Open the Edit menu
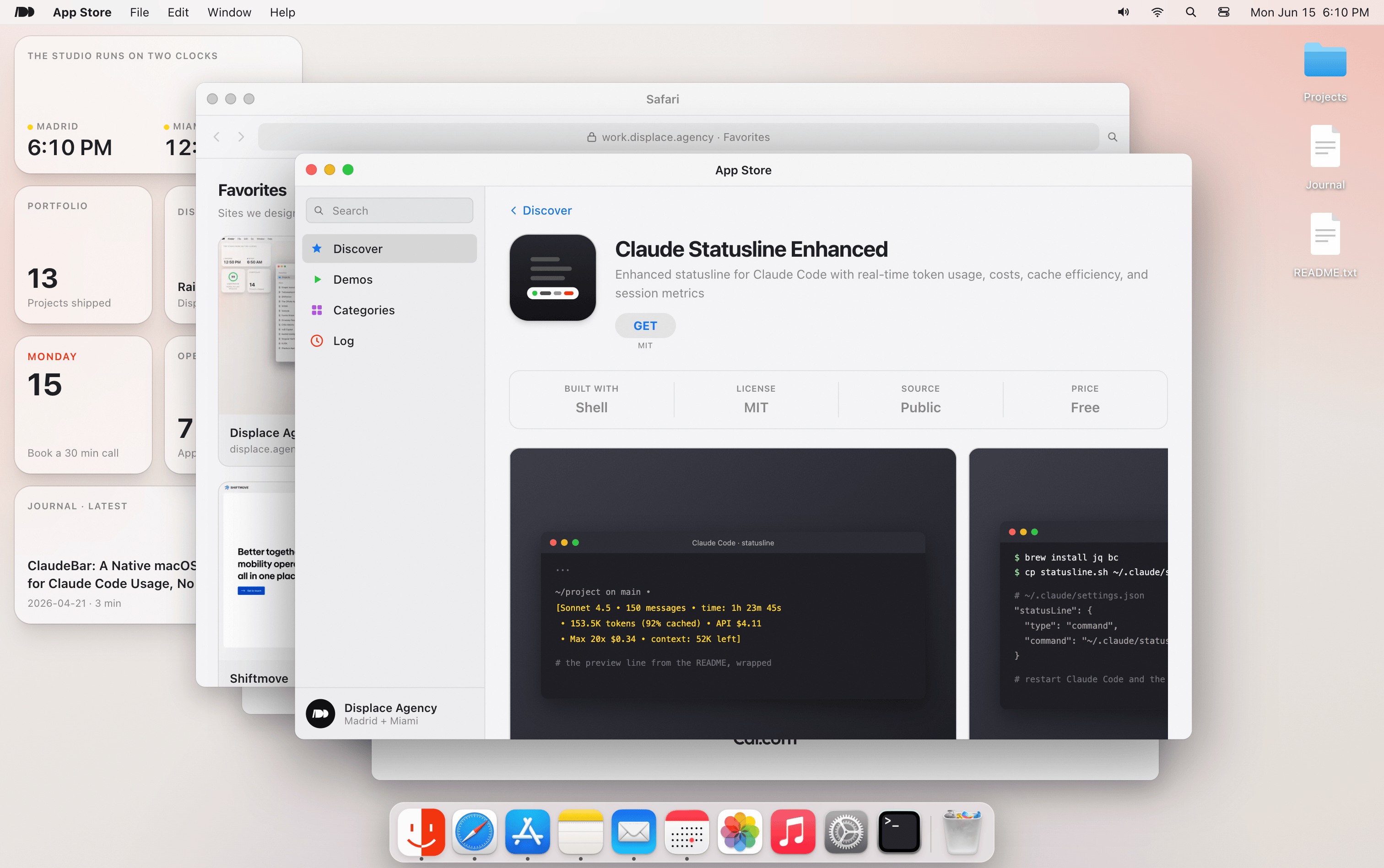The width and height of the screenshot is (1384, 868). point(178,12)
